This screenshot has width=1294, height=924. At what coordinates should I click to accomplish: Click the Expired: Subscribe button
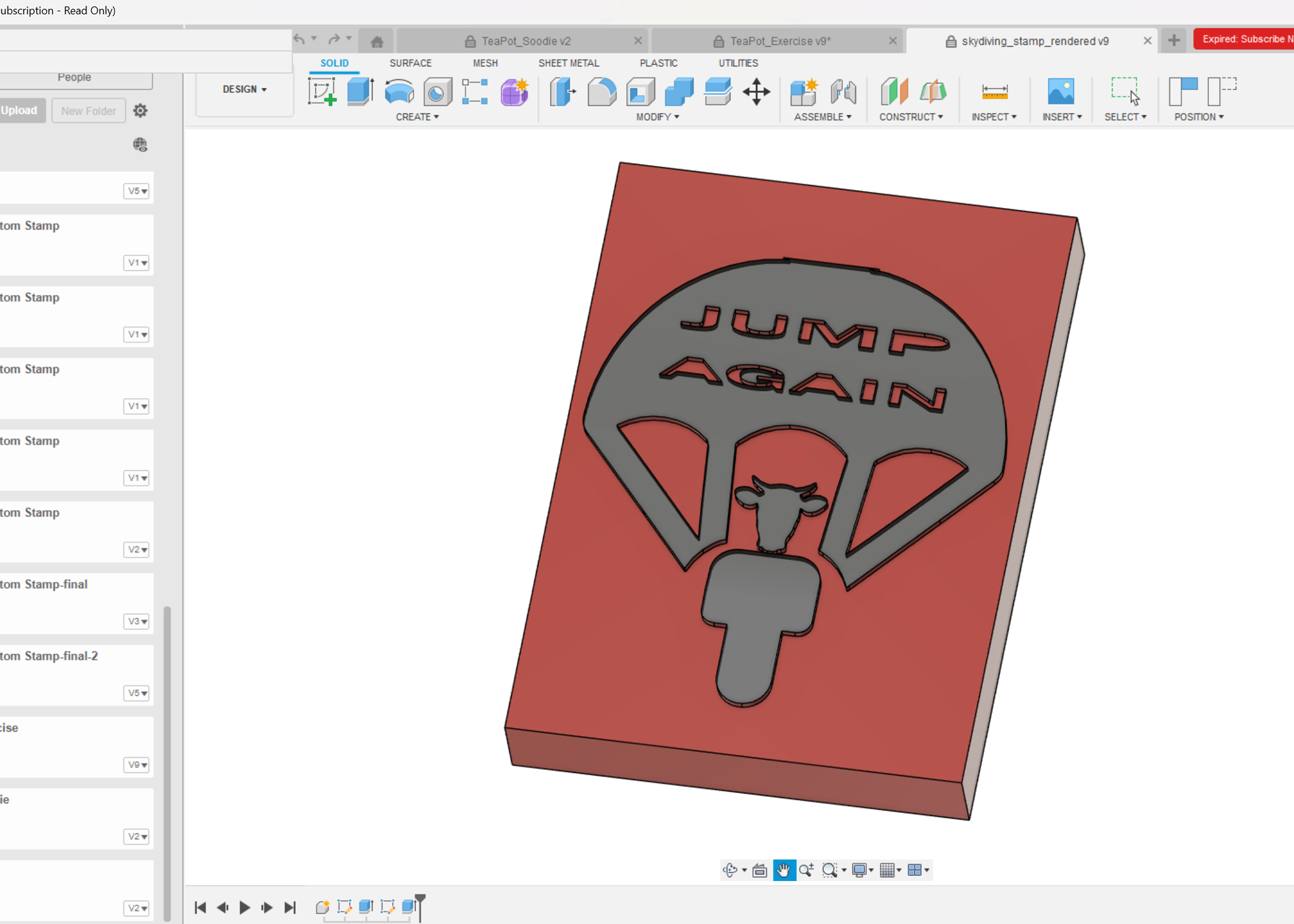pyautogui.click(x=1243, y=39)
